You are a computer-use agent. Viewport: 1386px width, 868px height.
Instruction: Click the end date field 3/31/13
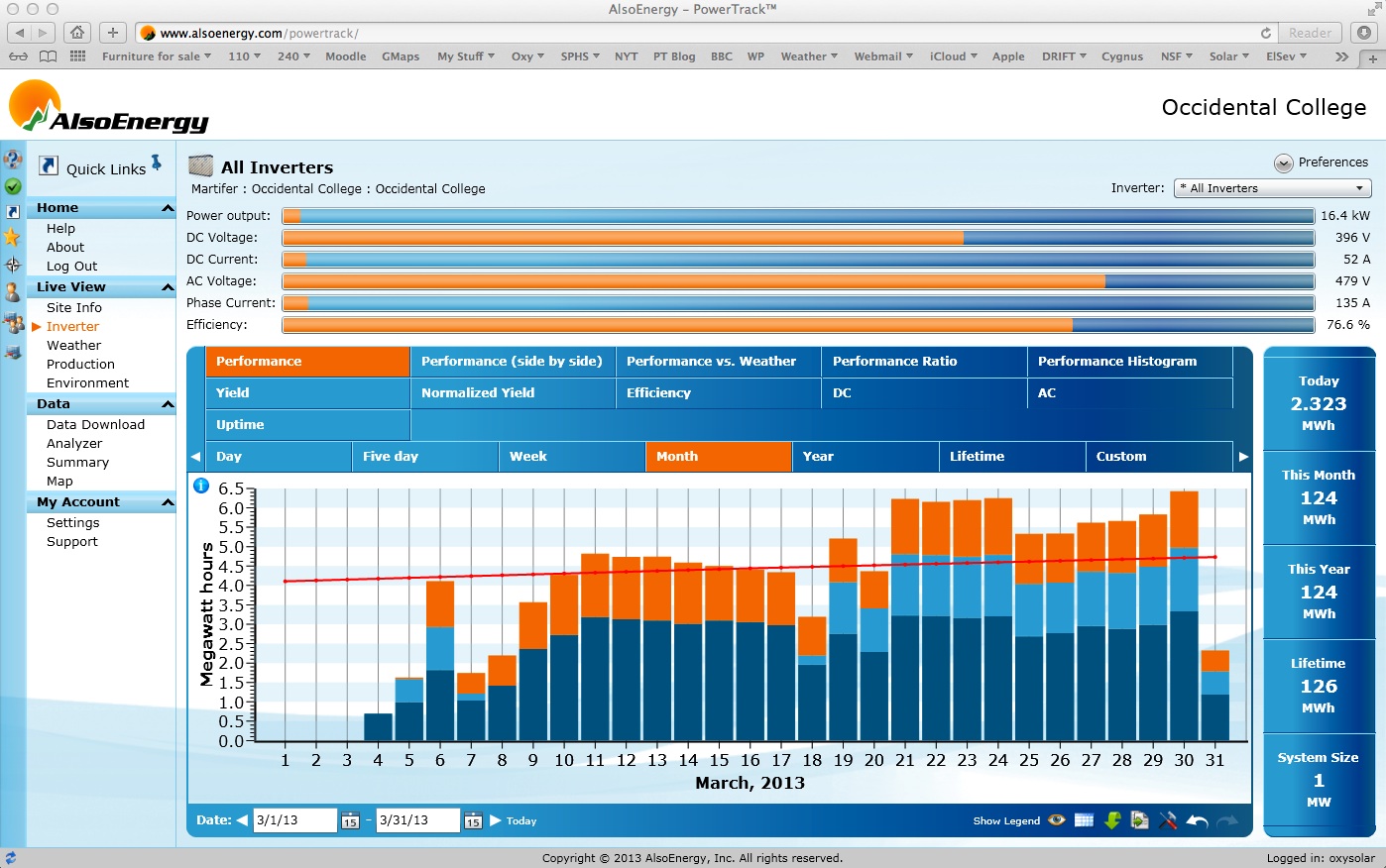(418, 820)
